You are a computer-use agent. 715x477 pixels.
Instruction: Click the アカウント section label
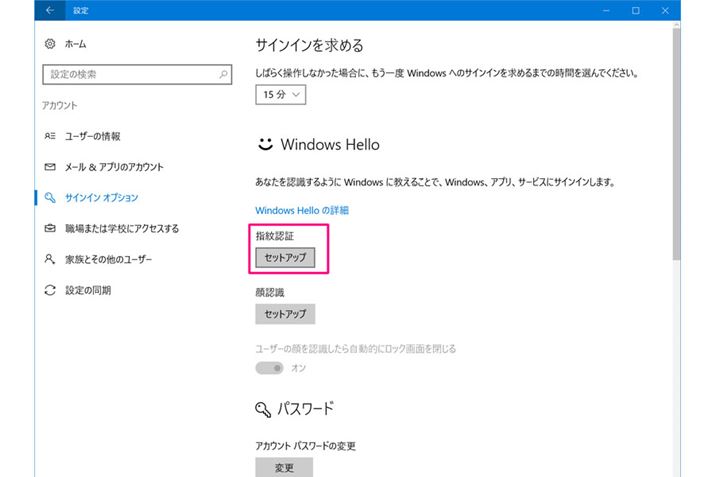click(60, 105)
